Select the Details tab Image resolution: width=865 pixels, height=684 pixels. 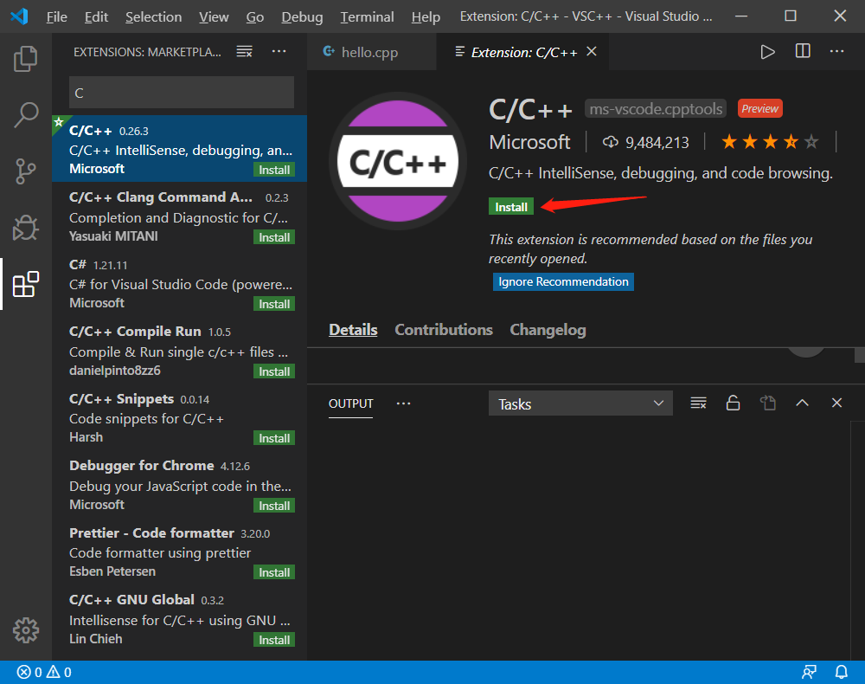point(353,330)
